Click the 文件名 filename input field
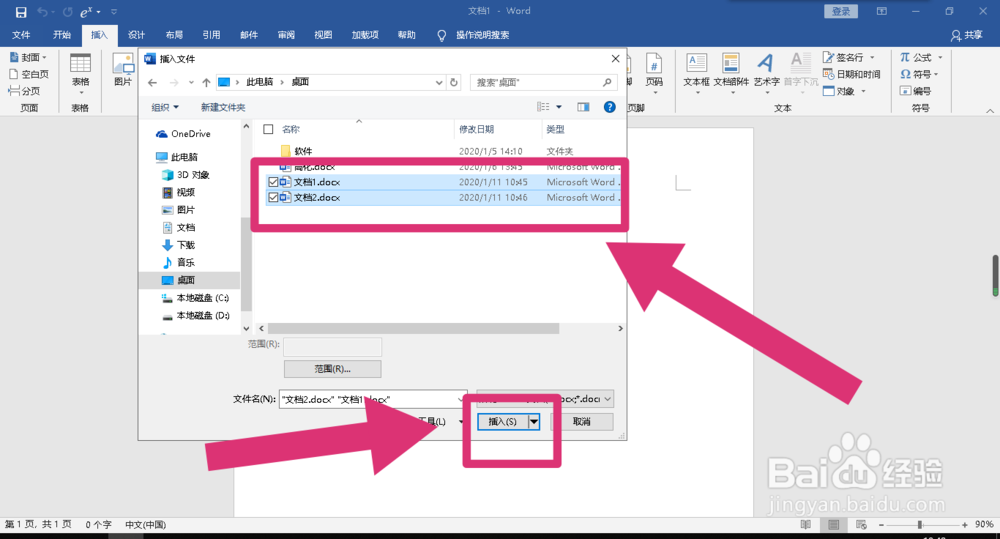The width and height of the screenshot is (1000, 539). [x=373, y=399]
